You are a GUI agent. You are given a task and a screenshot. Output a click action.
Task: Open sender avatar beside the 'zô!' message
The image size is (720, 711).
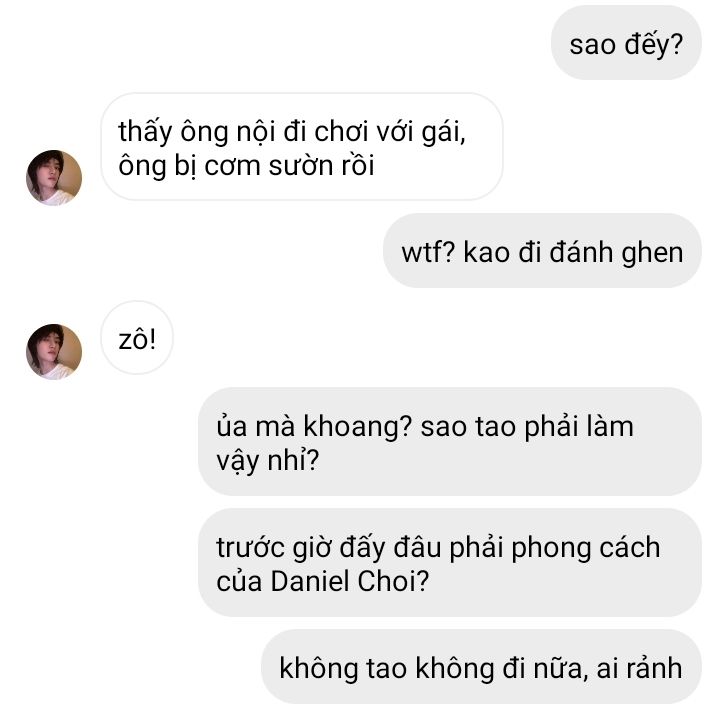pyautogui.click(x=54, y=351)
